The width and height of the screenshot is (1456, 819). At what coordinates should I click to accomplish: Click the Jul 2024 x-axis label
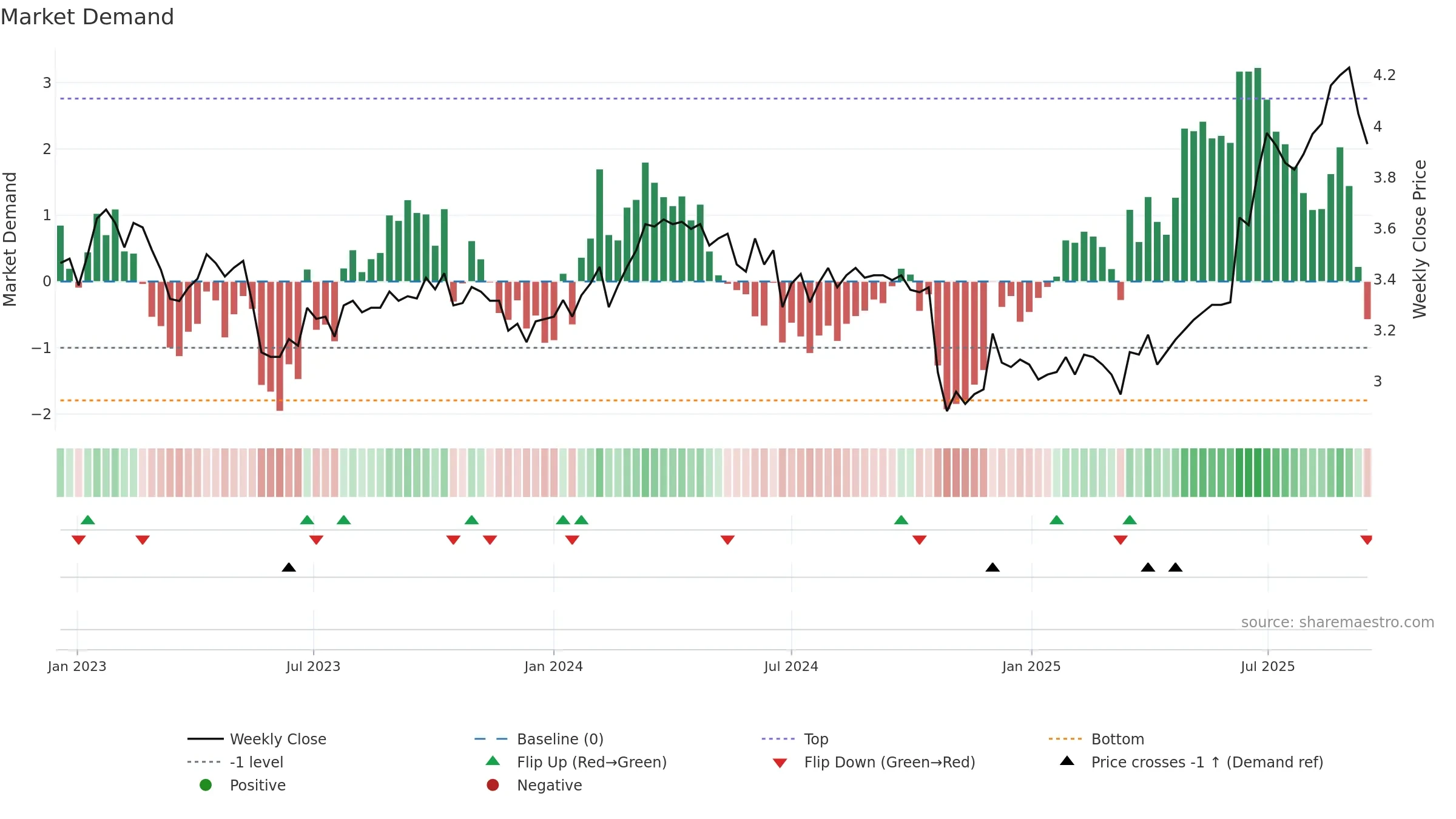tap(791, 666)
